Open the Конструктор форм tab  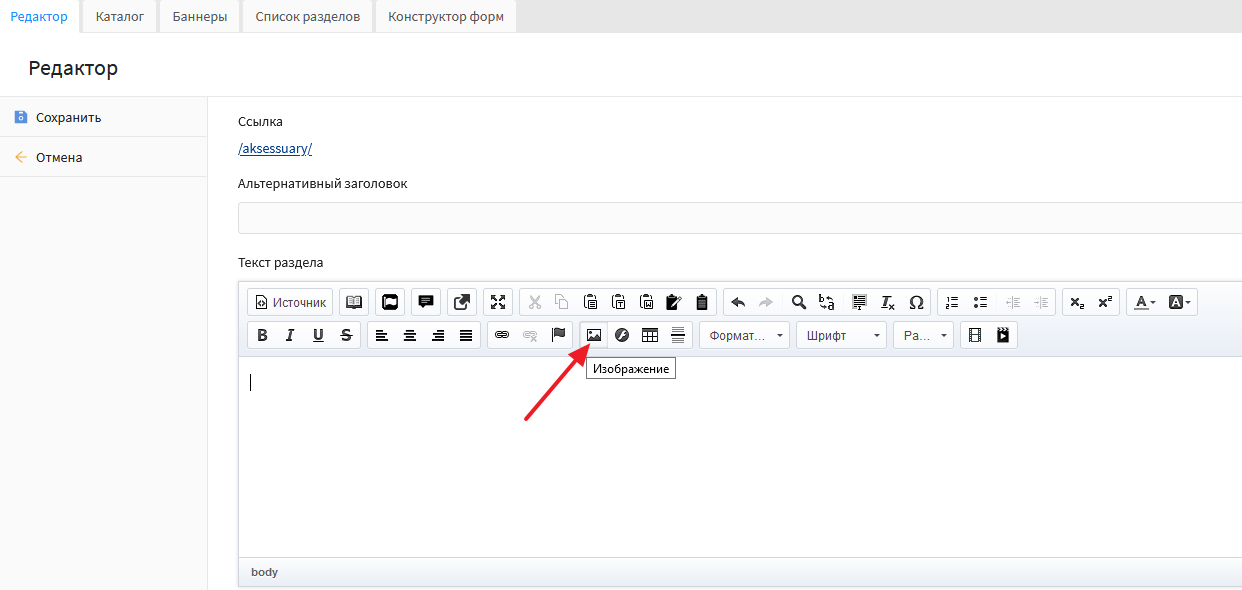click(x=446, y=17)
